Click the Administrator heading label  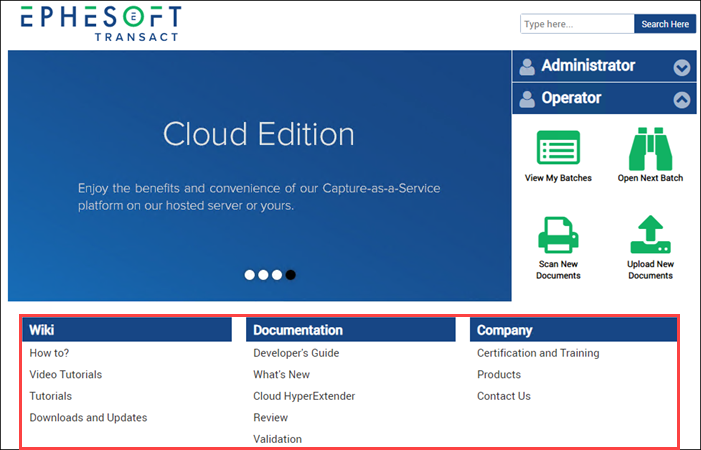click(588, 66)
